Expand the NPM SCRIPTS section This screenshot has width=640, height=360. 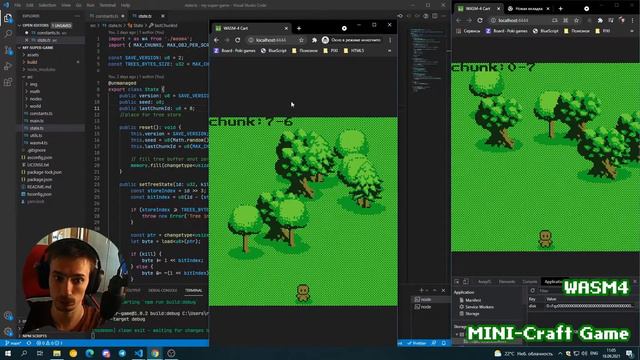click(x=34, y=336)
